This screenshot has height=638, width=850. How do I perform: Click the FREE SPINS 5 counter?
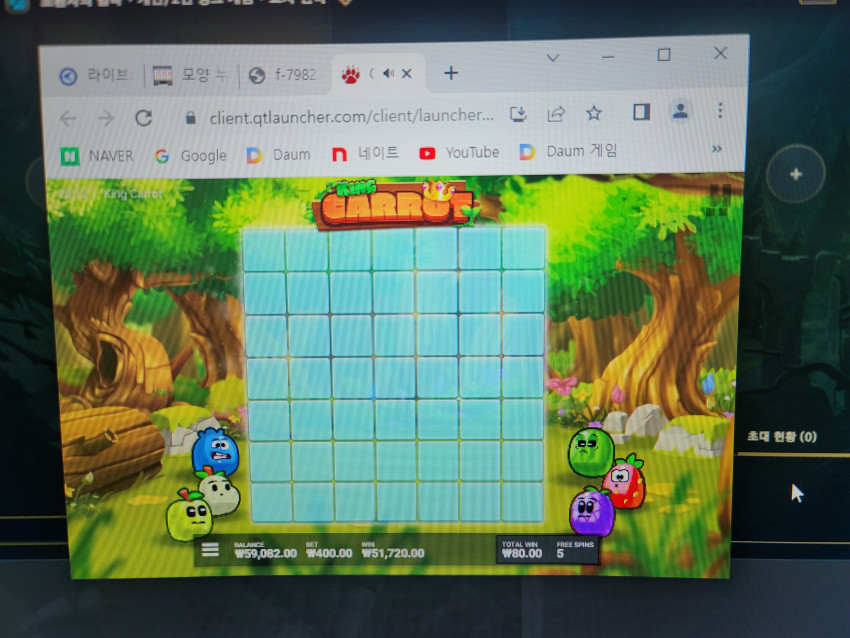(x=575, y=550)
